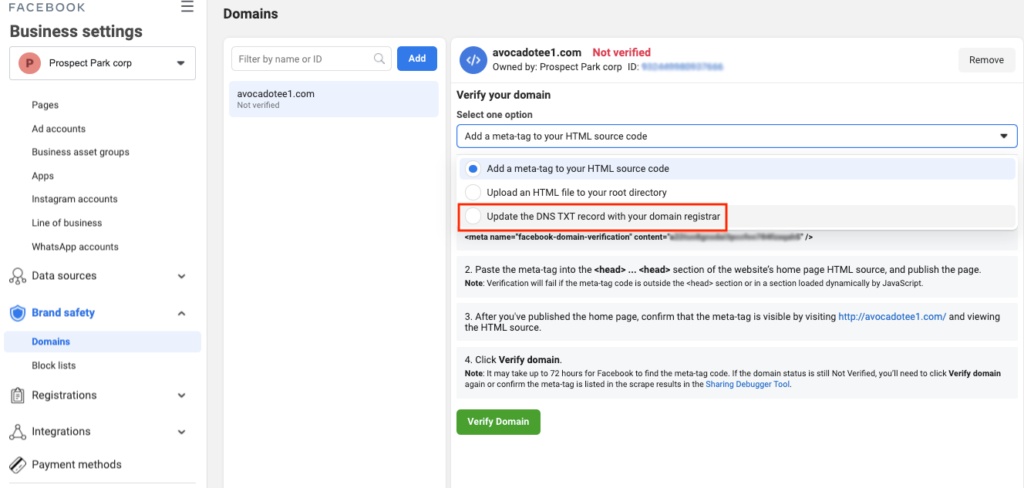
Task: Open Business asset groups
Action: [80, 152]
